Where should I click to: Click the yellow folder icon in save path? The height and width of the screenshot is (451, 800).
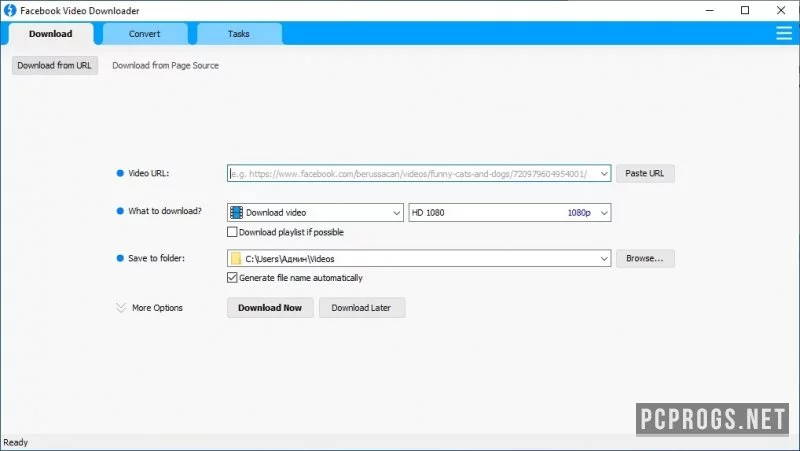point(236,259)
